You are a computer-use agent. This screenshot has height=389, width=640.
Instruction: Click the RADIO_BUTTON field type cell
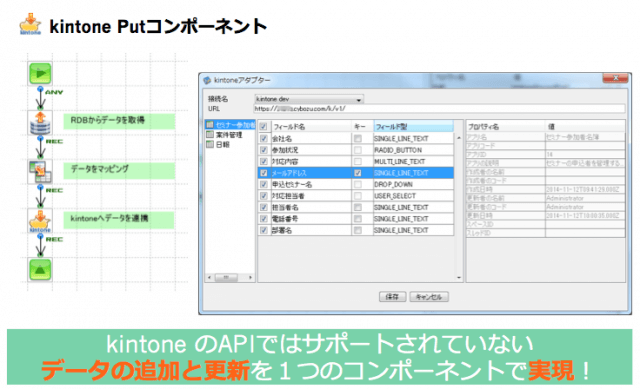(413, 150)
